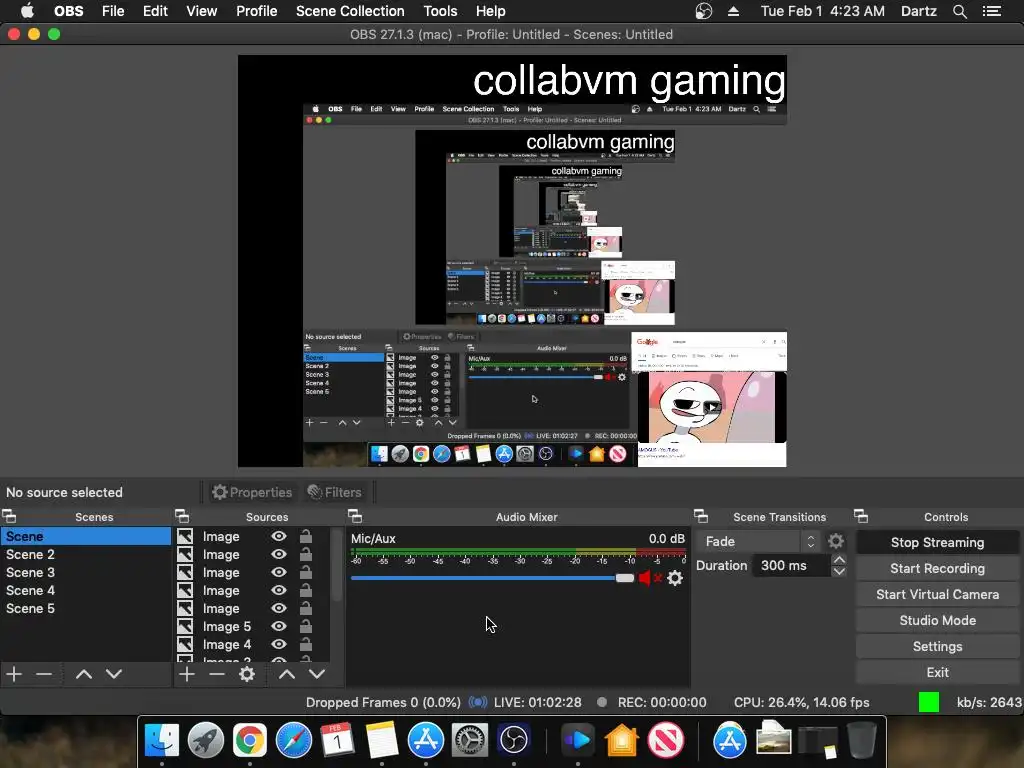This screenshot has height=768, width=1024.
Task: Open OBS icon in the dock
Action: pos(514,741)
